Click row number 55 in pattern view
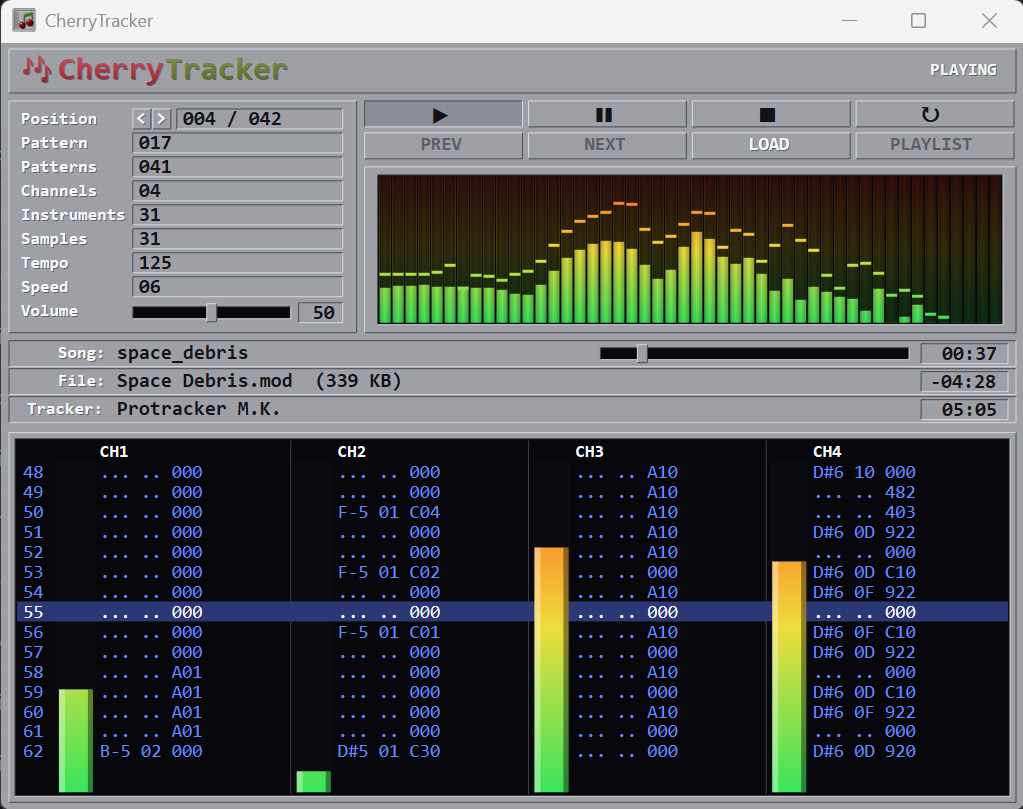Screen dimensions: 1023x809 33,612
